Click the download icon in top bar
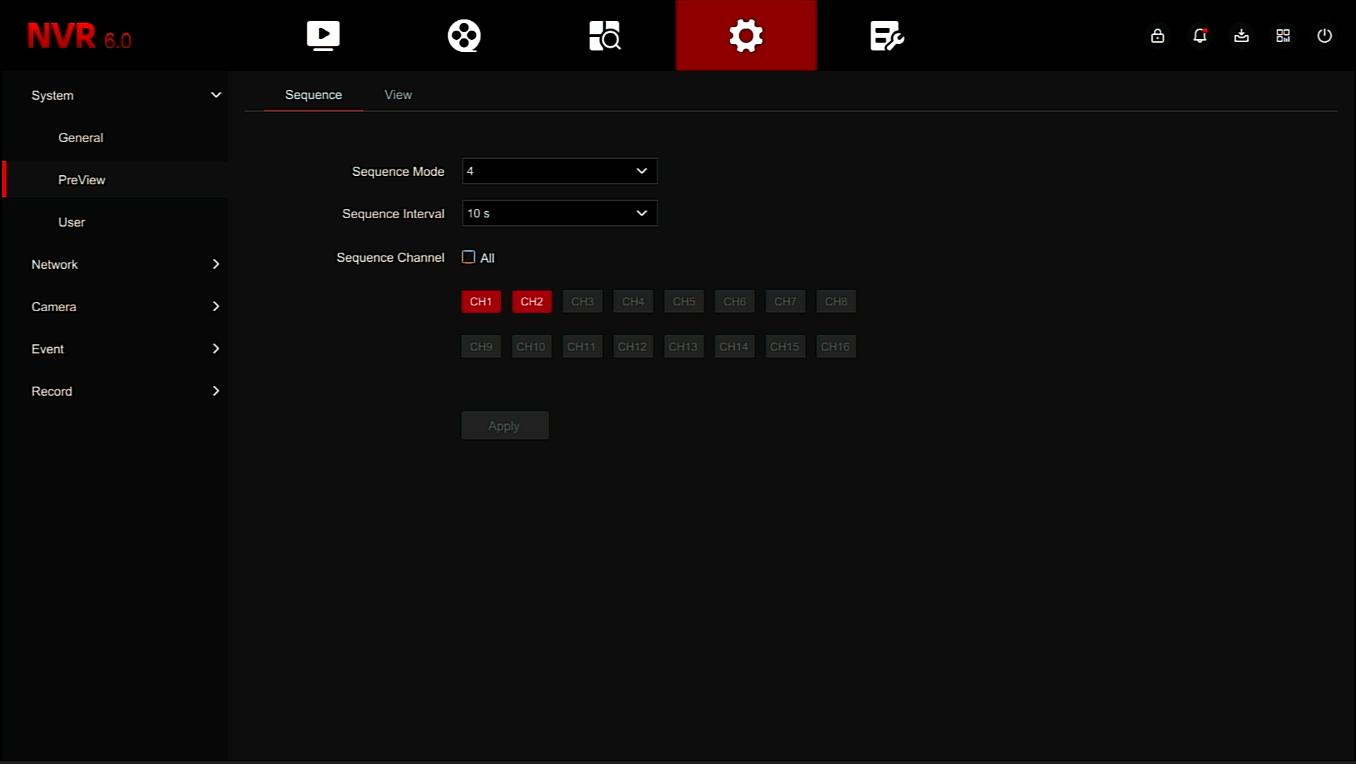 pos(1241,36)
